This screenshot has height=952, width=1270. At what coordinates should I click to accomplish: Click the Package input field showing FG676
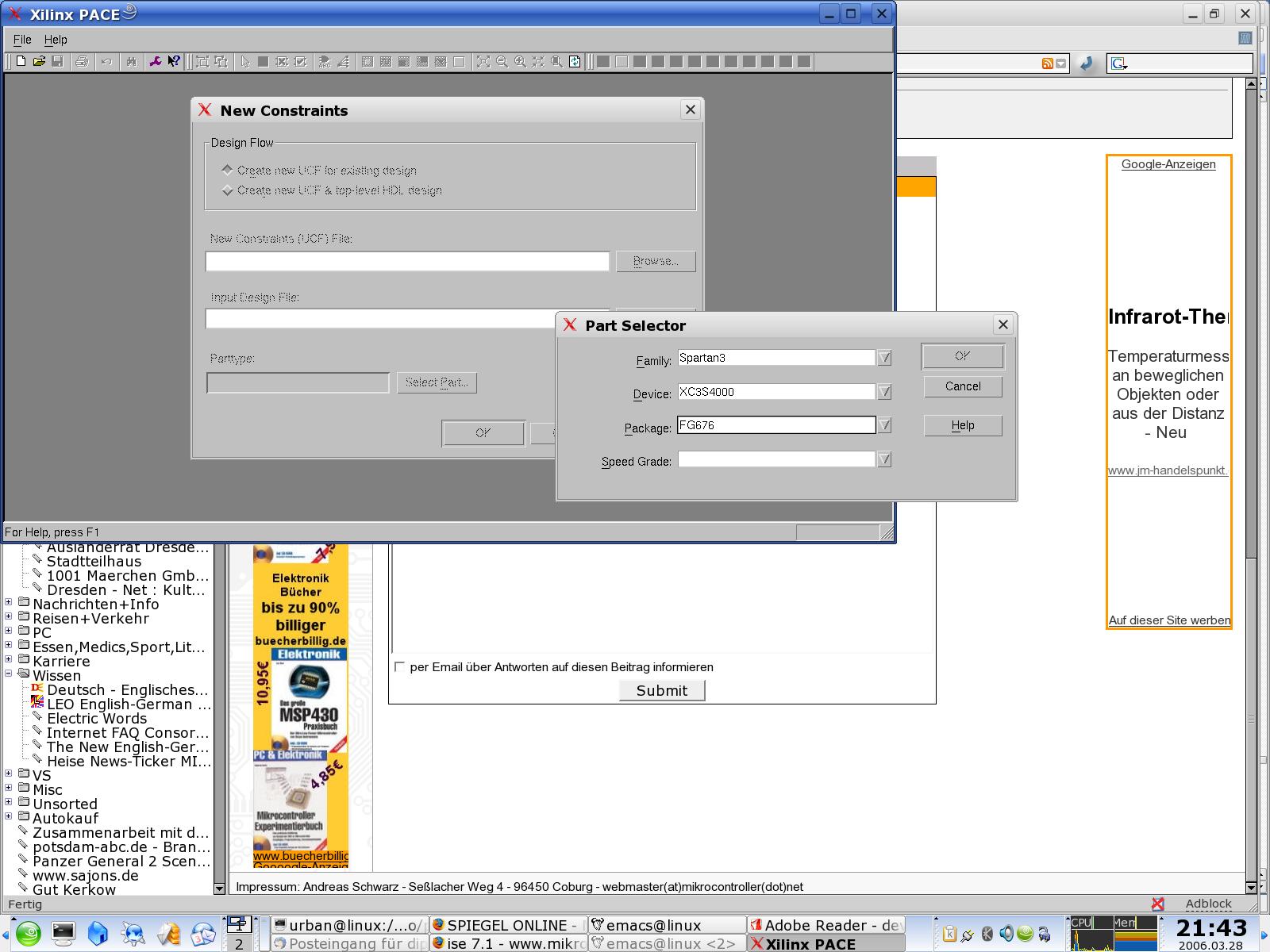coord(776,425)
